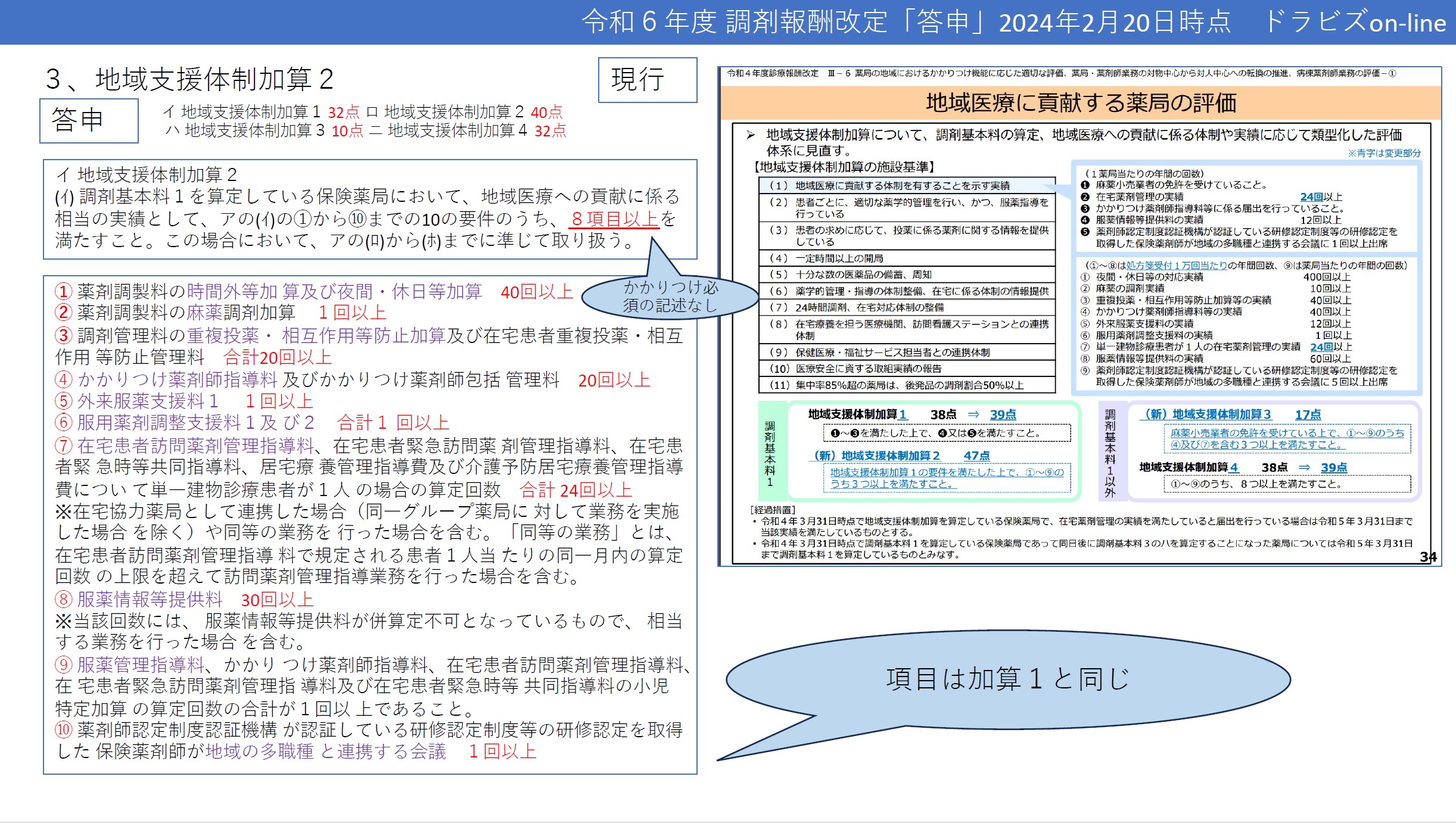The width and height of the screenshot is (1456, 823).
Task: Click the ⑦ 在宅患者訪問薬剤管理指導料 circled number
Action: (63, 445)
